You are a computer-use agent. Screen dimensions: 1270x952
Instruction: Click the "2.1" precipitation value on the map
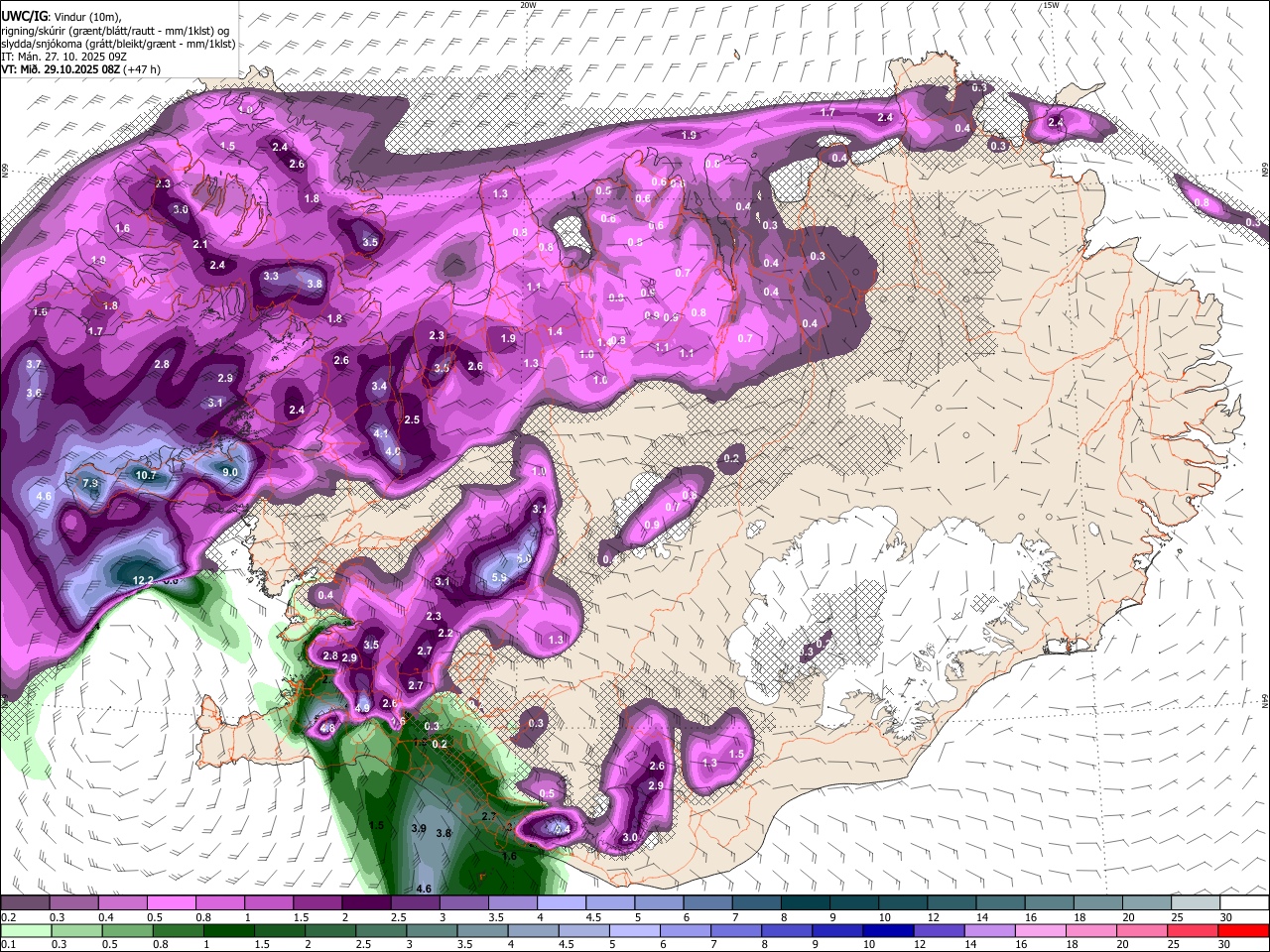[200, 244]
